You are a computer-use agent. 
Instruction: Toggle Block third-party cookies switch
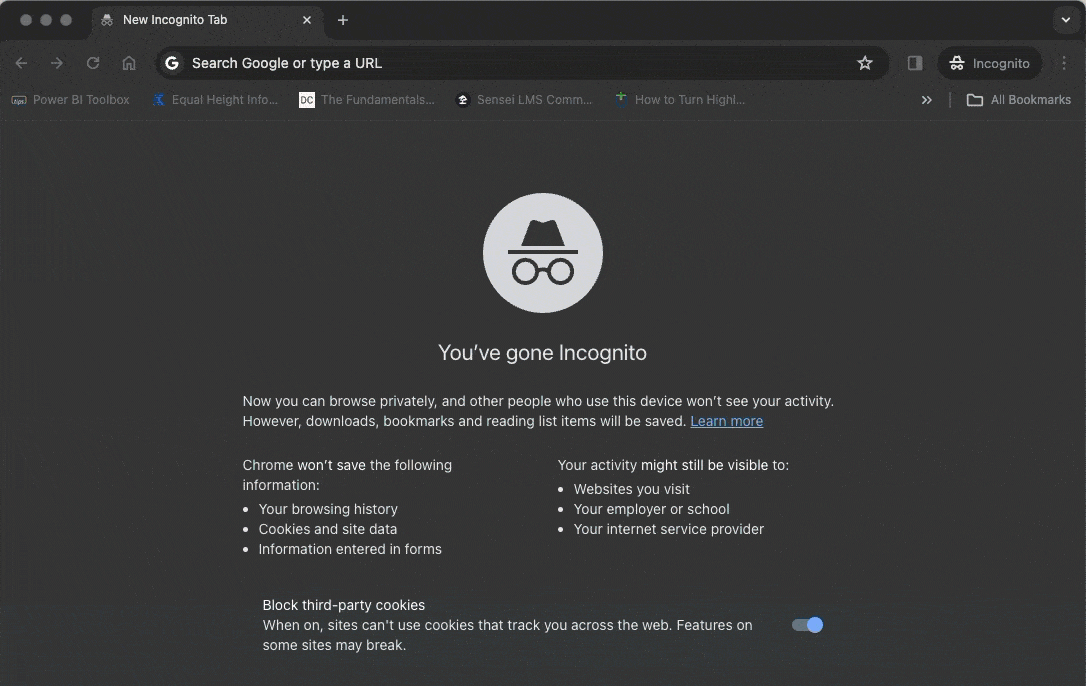tap(808, 625)
